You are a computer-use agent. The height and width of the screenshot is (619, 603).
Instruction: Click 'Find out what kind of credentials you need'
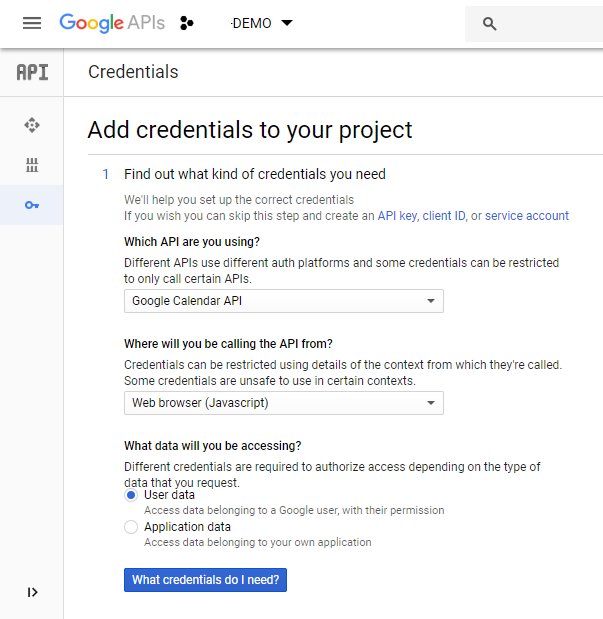[x=255, y=174]
